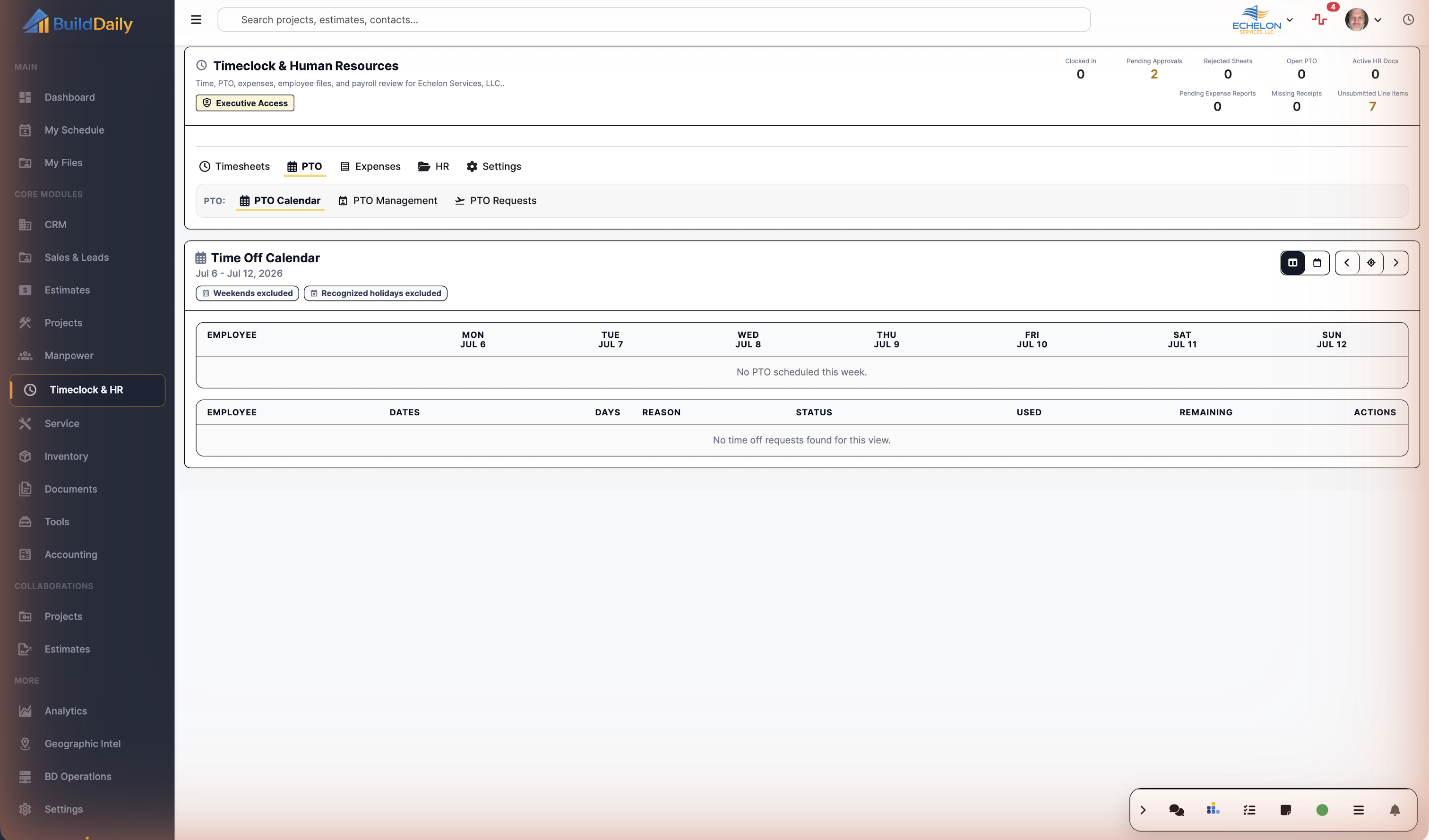The image size is (1429, 840).
Task: Open the apps grid icon in bottom toolbar
Action: coord(1213,809)
